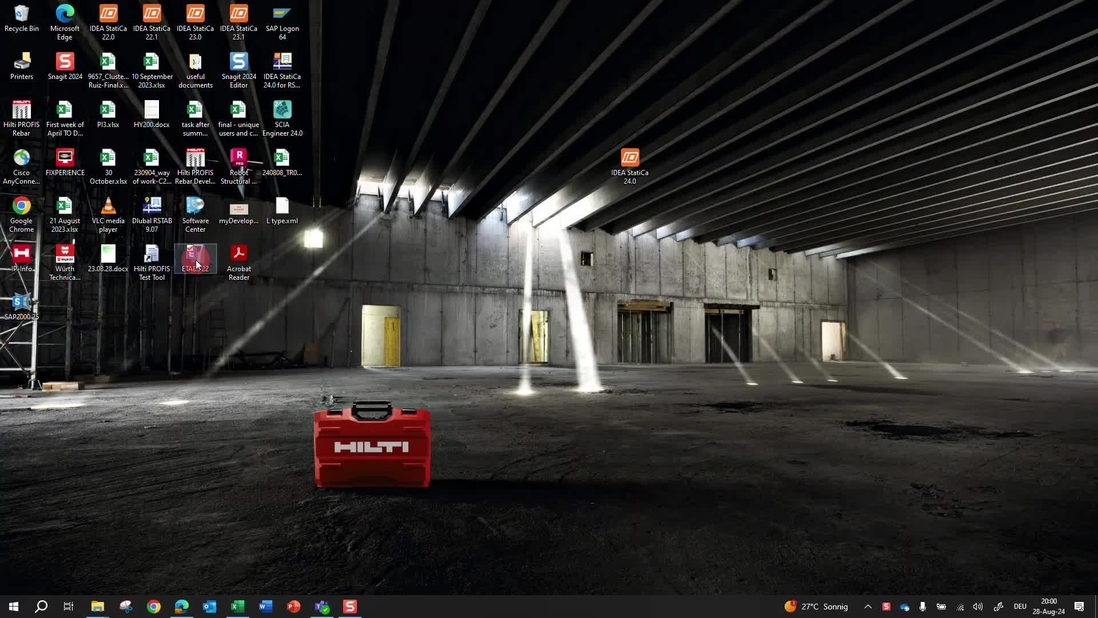Open Outlook from the taskbar
1098x618 pixels.
pos(209,606)
